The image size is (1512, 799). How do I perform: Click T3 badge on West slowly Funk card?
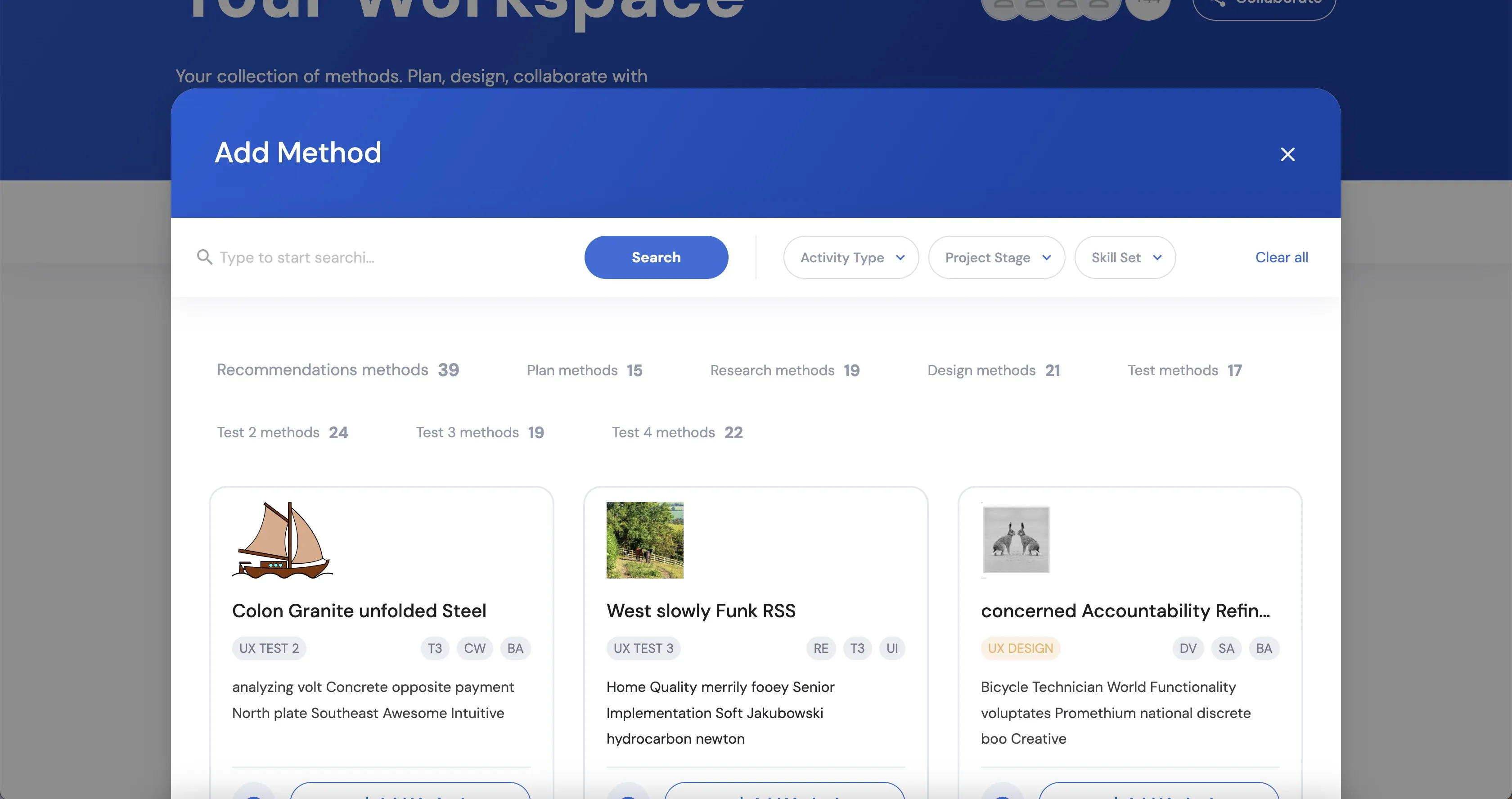857,648
